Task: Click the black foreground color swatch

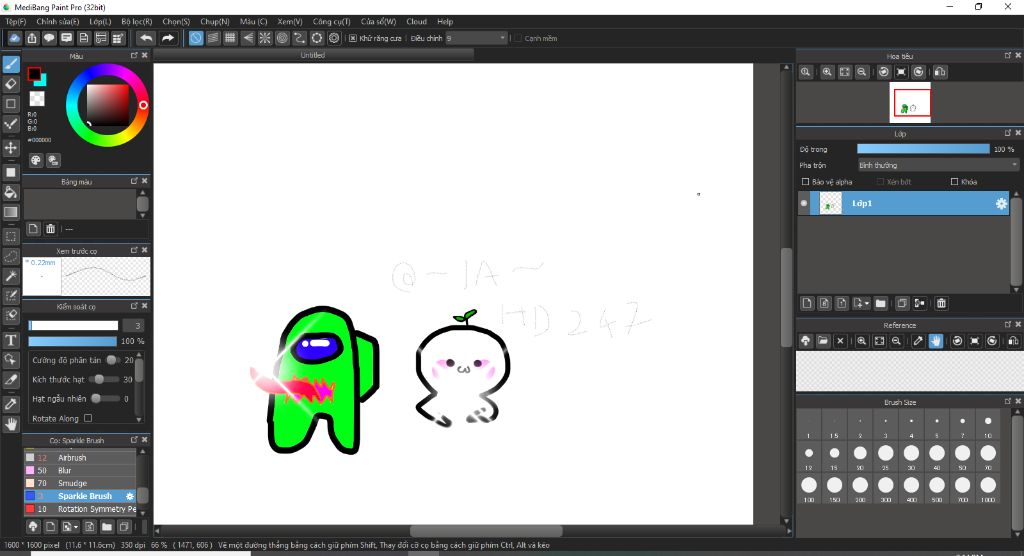Action: (x=34, y=74)
